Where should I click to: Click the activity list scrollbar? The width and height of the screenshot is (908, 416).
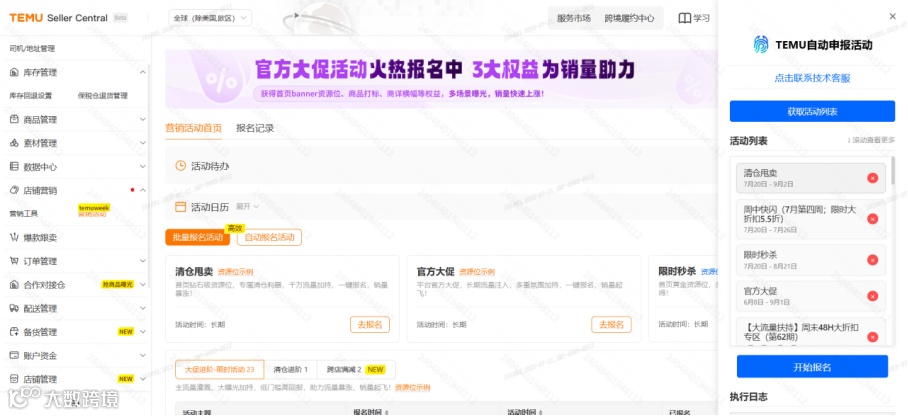[x=893, y=171]
